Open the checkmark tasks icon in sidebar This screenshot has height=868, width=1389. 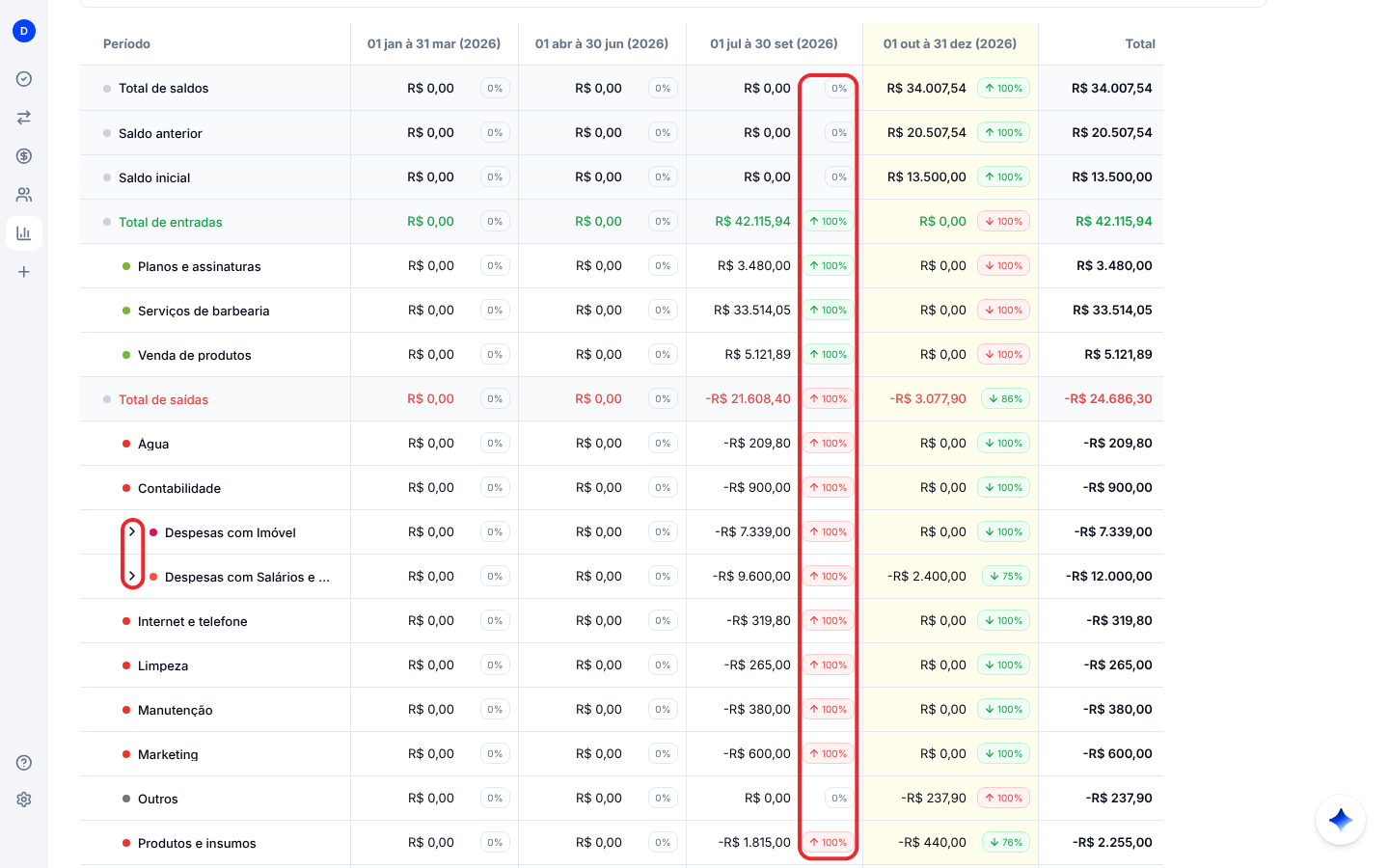(x=24, y=79)
